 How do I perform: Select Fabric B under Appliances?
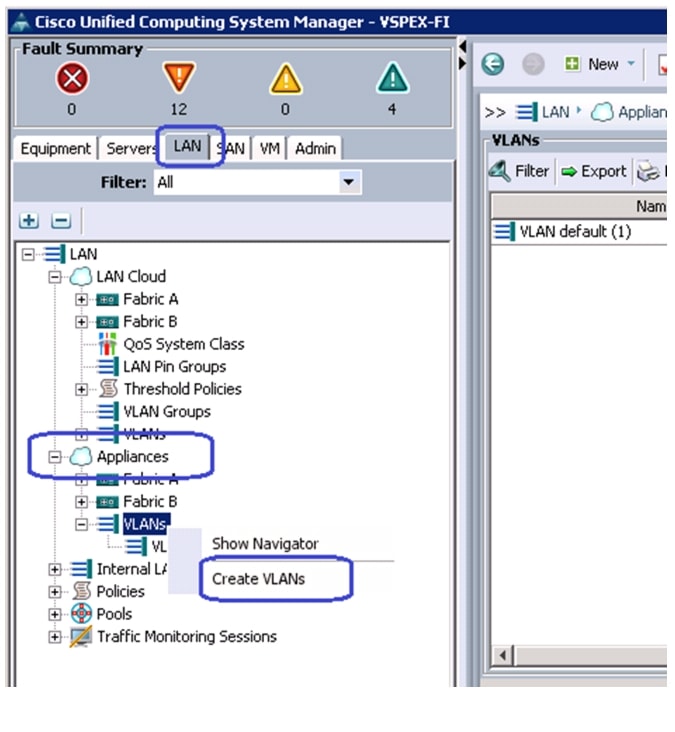[x=150, y=501]
